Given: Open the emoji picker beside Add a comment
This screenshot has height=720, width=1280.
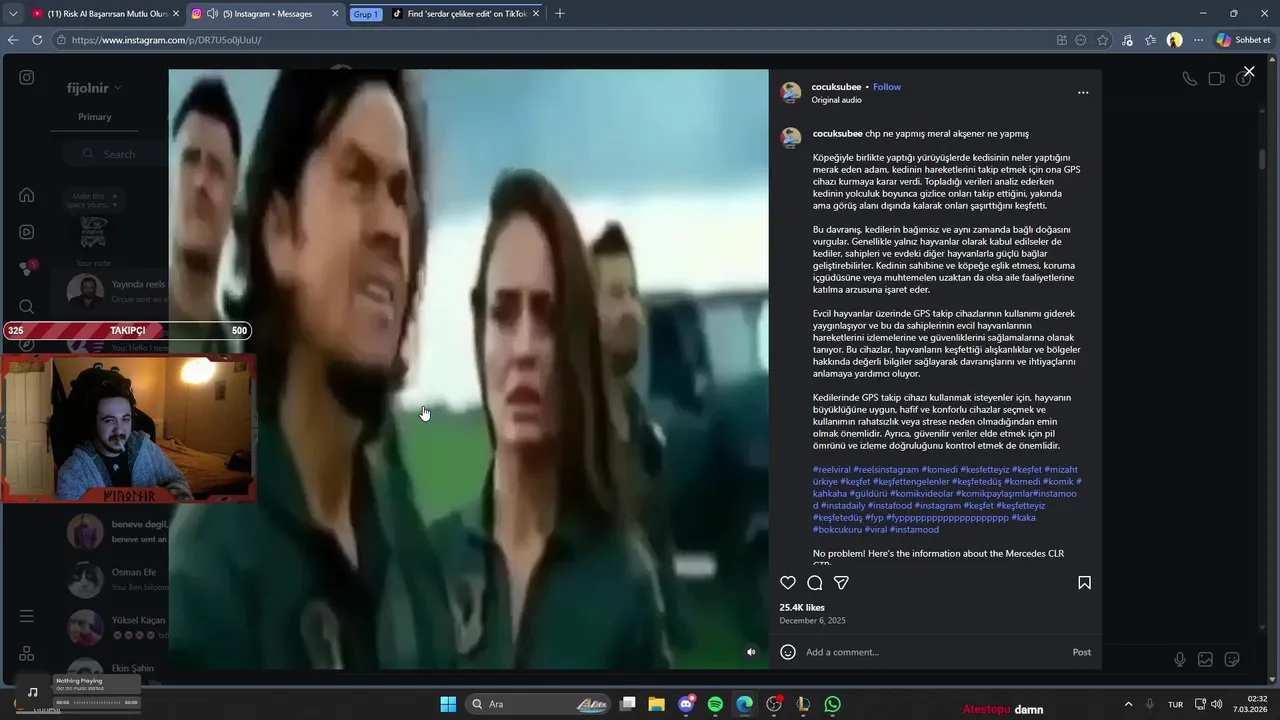Looking at the screenshot, I should pos(788,652).
